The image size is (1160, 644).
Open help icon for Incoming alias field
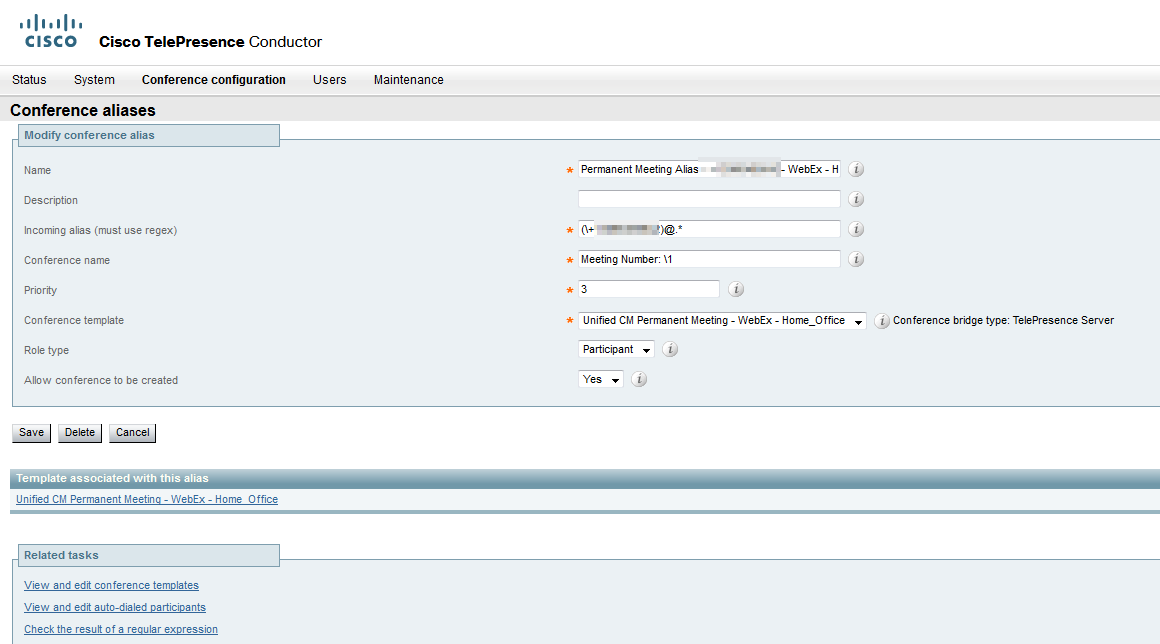click(856, 229)
